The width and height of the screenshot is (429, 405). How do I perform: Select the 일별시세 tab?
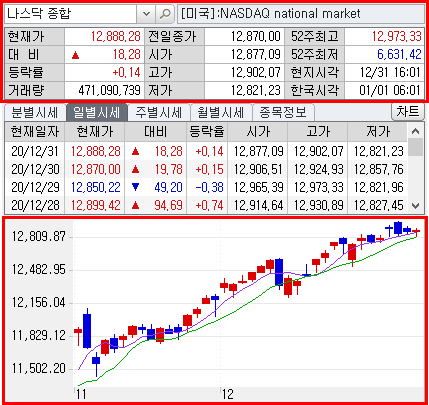(x=97, y=113)
